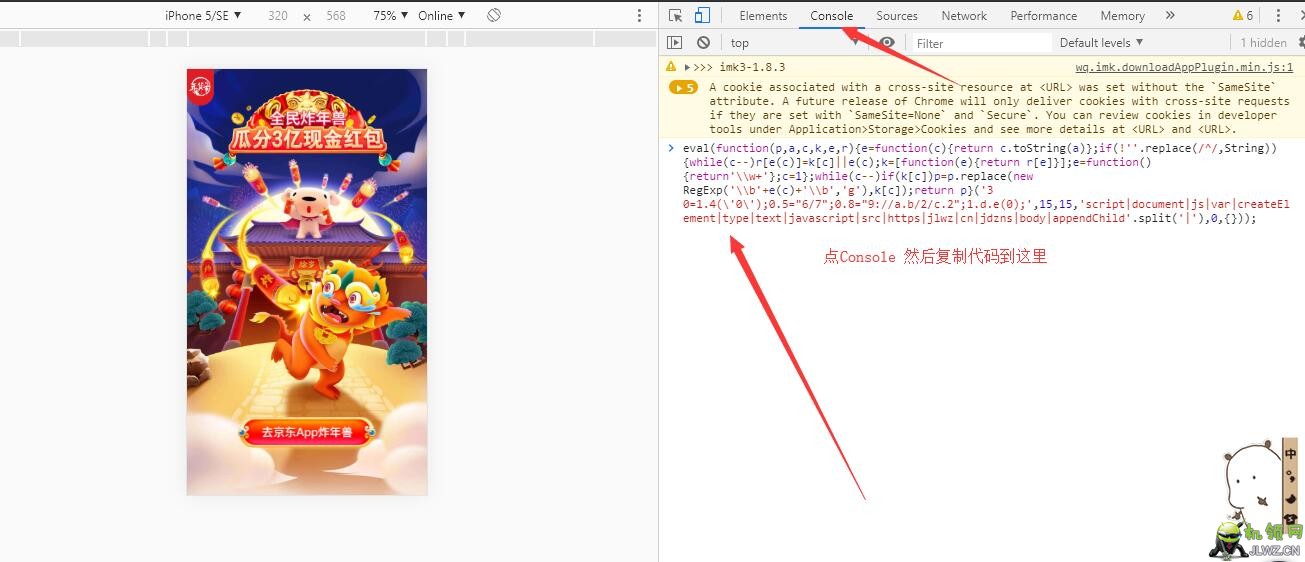Clear console with the ban icon
The height and width of the screenshot is (562, 1305).
(x=704, y=43)
